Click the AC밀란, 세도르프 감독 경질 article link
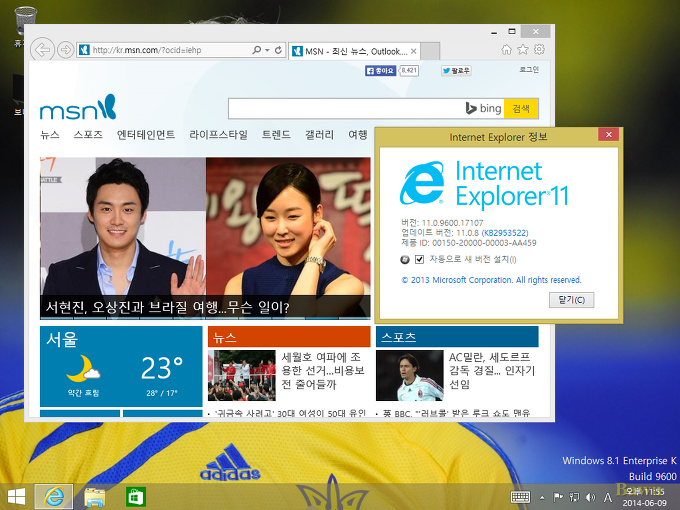Image resolution: width=680 pixels, height=510 pixels. click(x=492, y=370)
